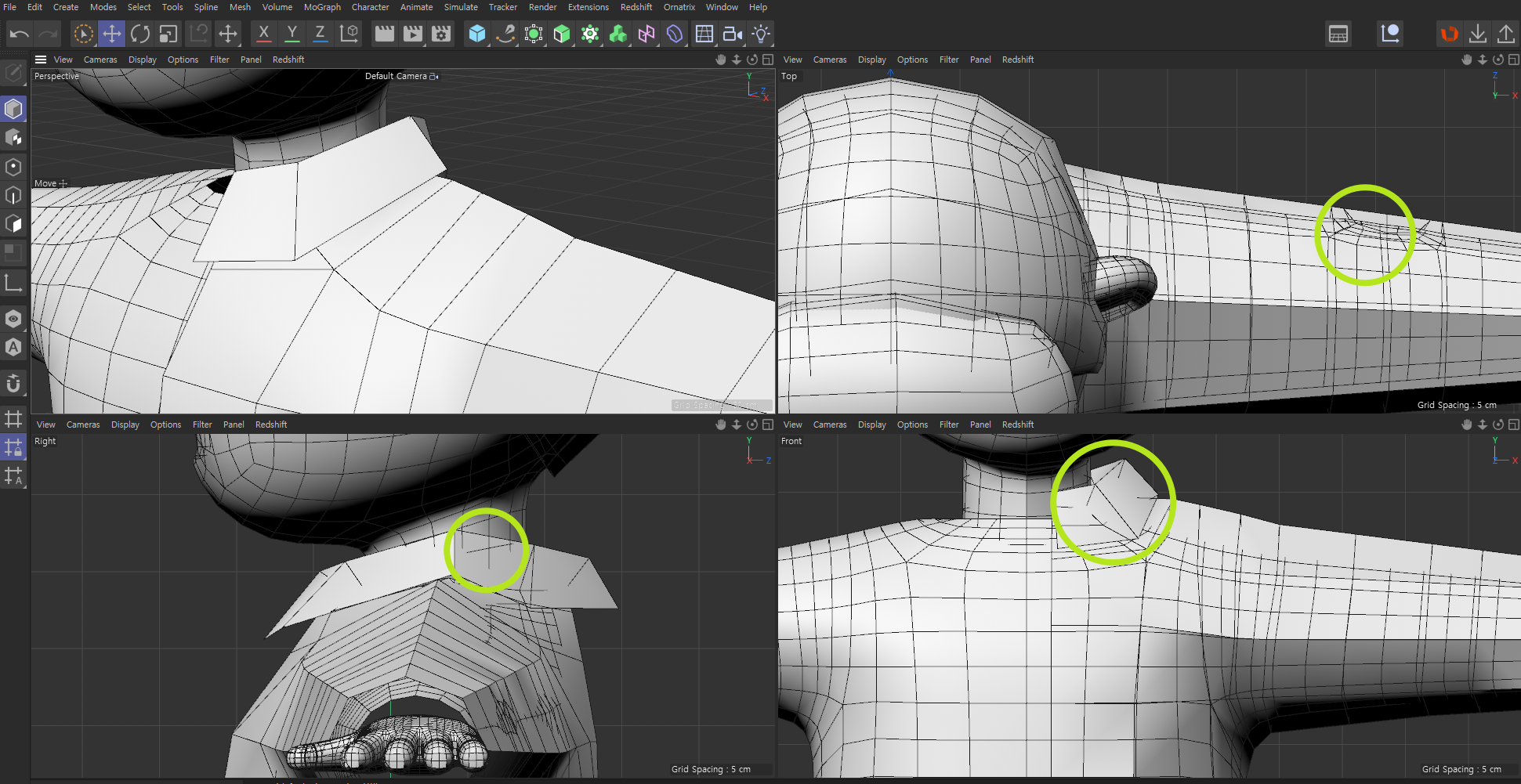
Task: Select the Model mode in left sidebar
Action: coord(13,109)
